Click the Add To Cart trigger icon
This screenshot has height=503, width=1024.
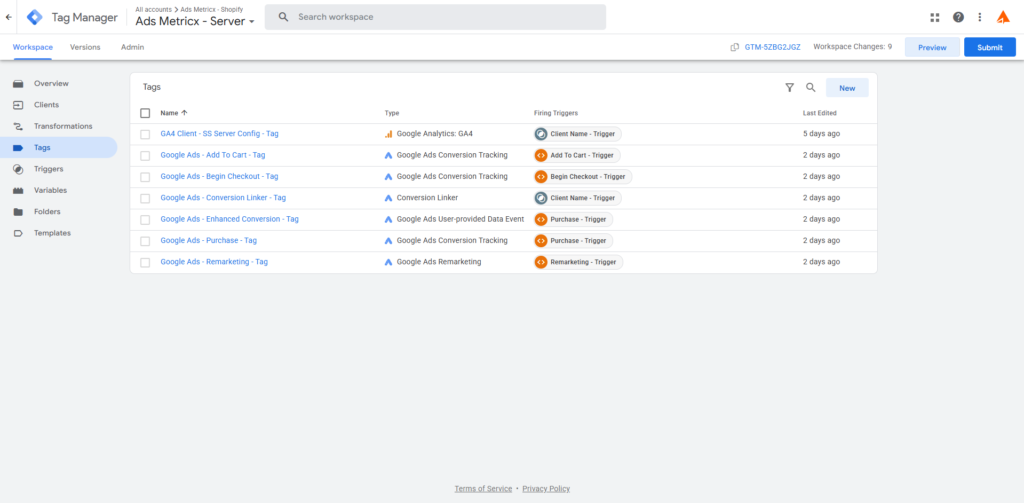(541, 155)
